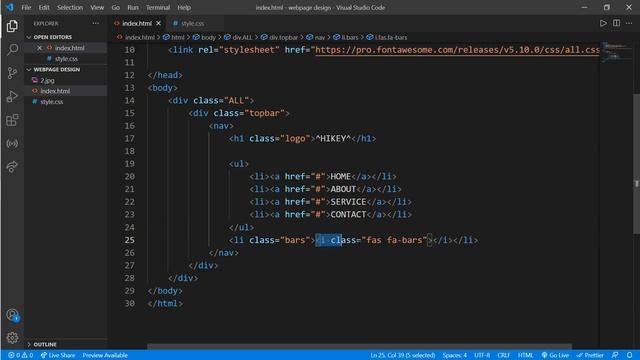Change language mode HTML

tap(525, 355)
